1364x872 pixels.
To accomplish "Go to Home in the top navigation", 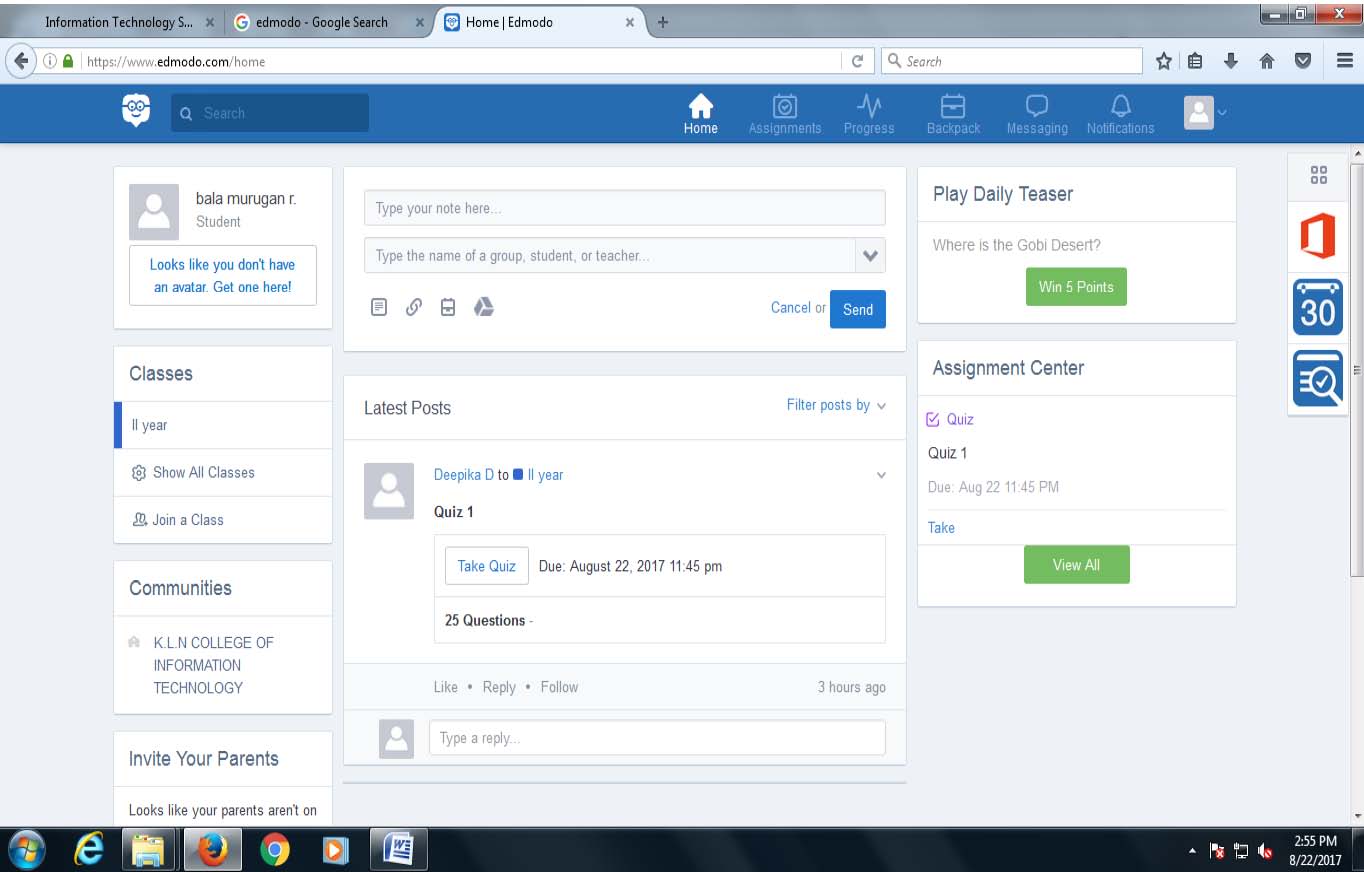I will click(700, 113).
